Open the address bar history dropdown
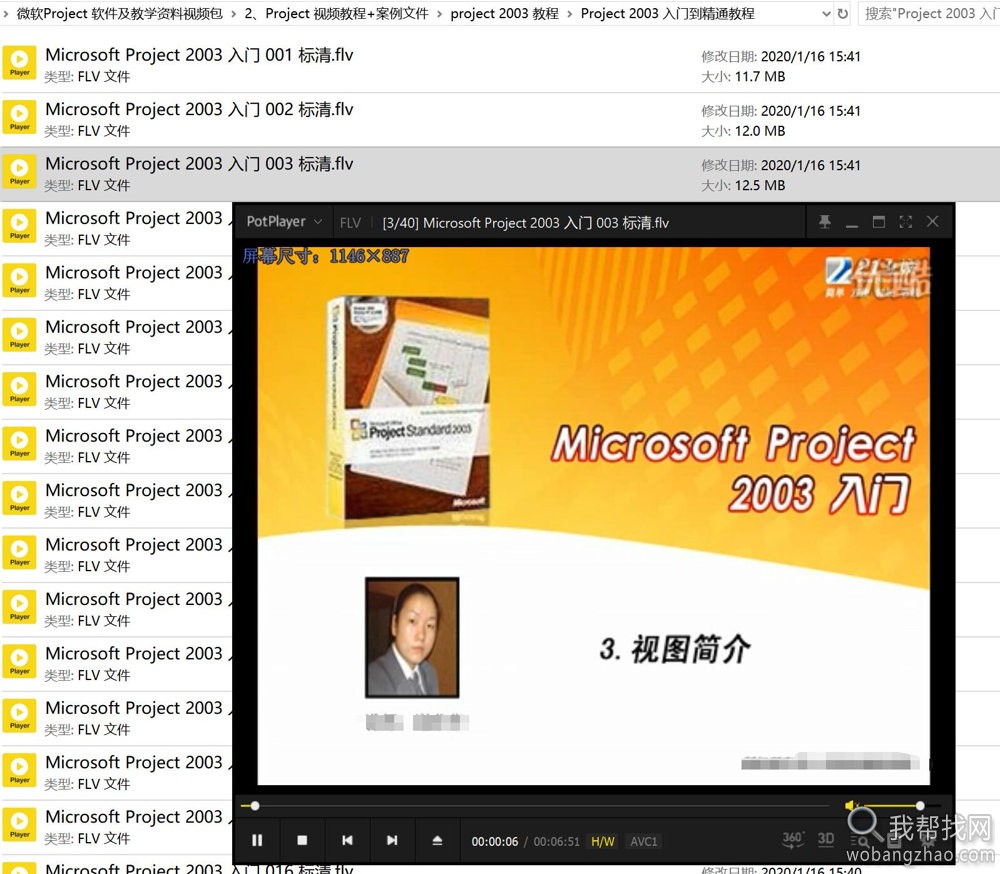The height and width of the screenshot is (874, 1000). click(x=827, y=13)
